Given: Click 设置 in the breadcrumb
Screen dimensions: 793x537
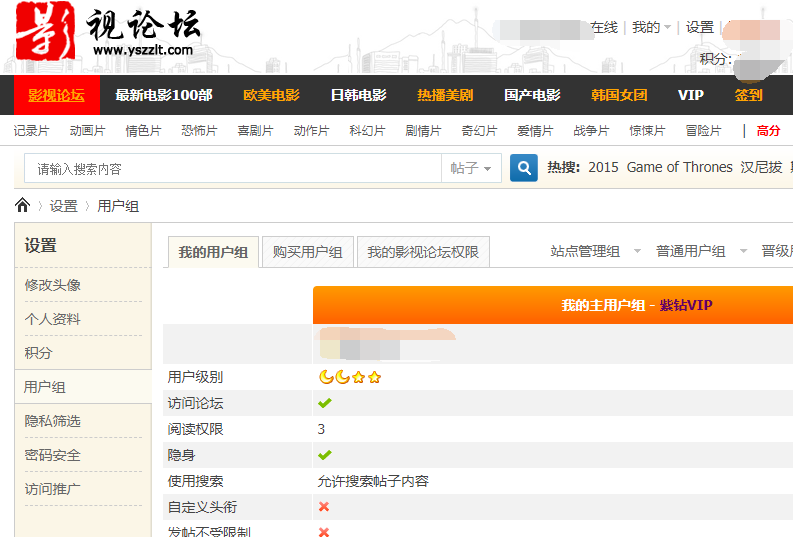Looking at the screenshot, I should point(64,206).
